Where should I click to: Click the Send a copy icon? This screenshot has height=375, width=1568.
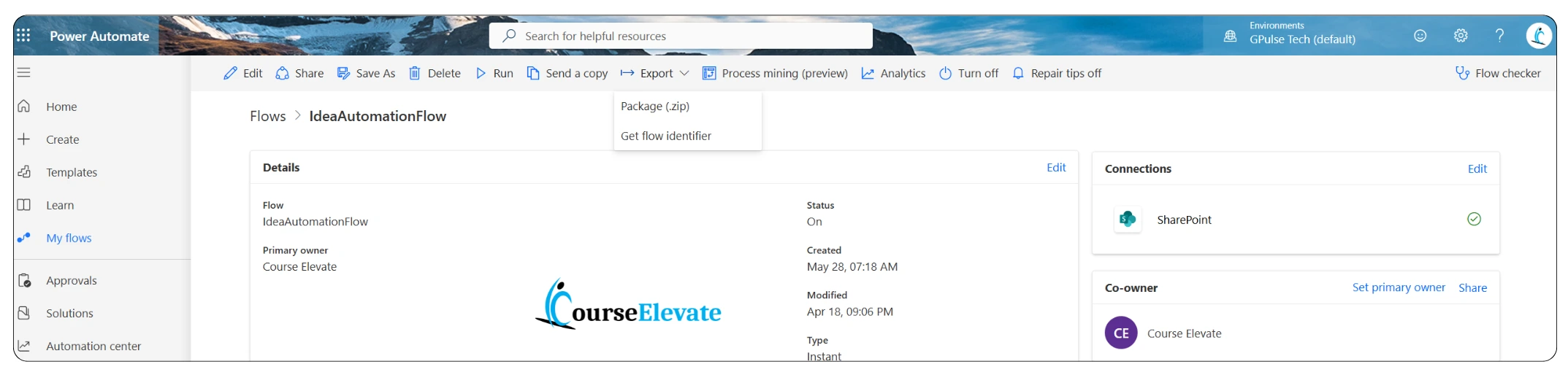click(533, 73)
